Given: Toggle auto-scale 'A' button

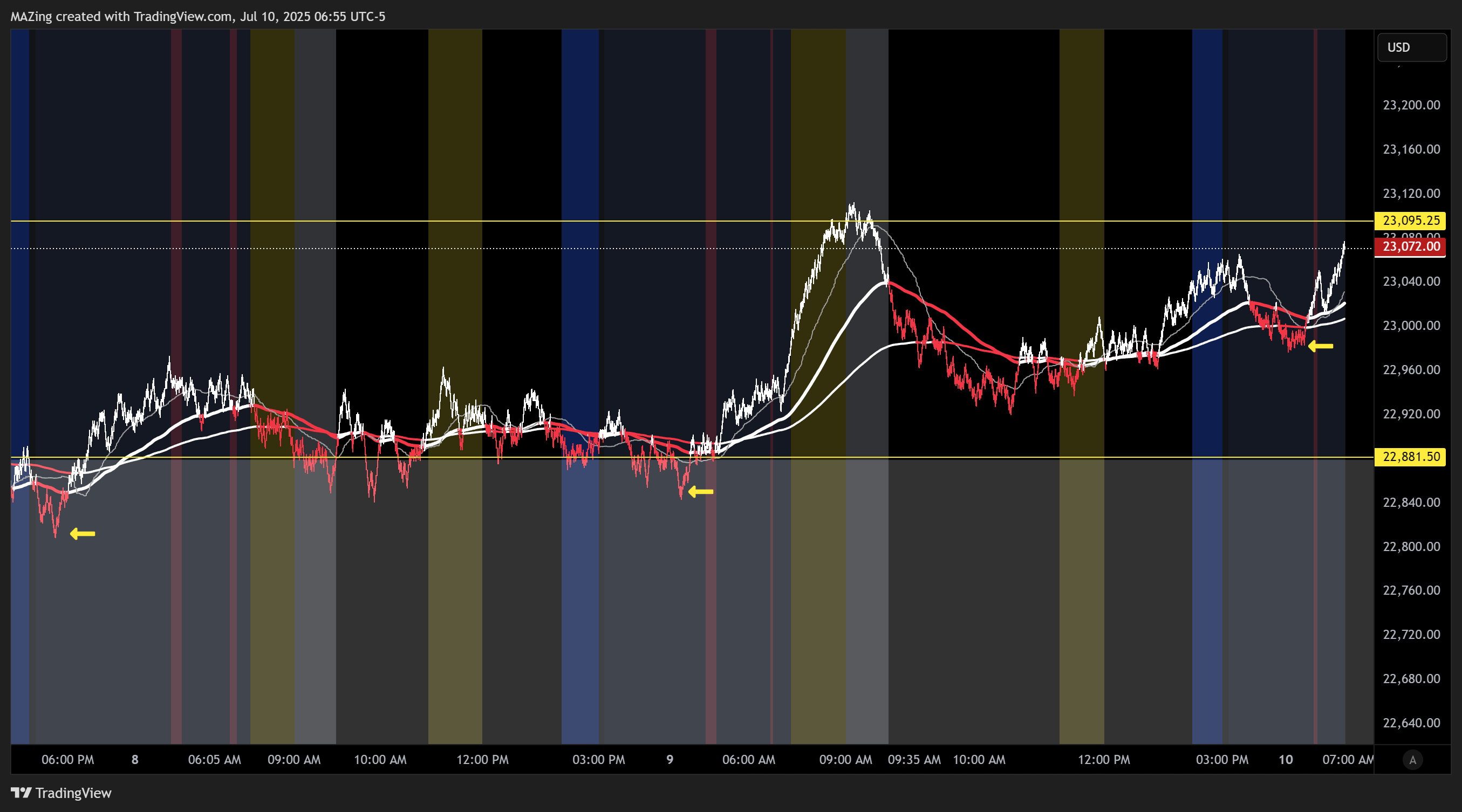Looking at the screenshot, I should click(1412, 760).
